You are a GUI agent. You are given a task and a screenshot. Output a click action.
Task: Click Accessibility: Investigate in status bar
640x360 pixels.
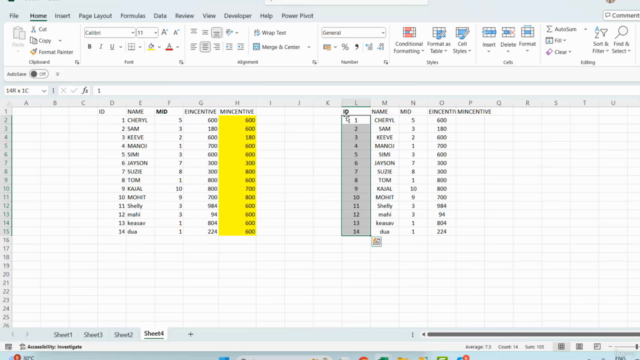pyautogui.click(x=51, y=347)
